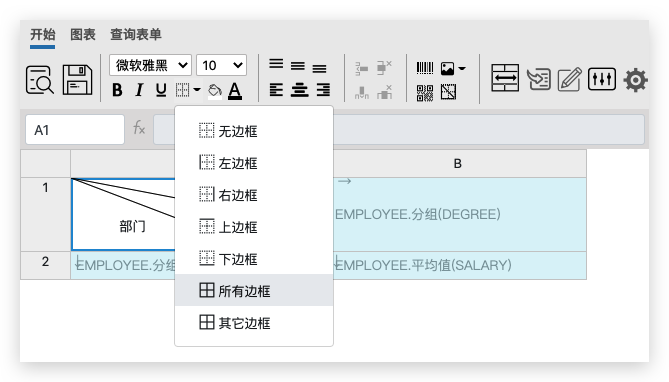This screenshot has height=382, width=669.
Task: Click the import script icon
Action: click(538, 79)
